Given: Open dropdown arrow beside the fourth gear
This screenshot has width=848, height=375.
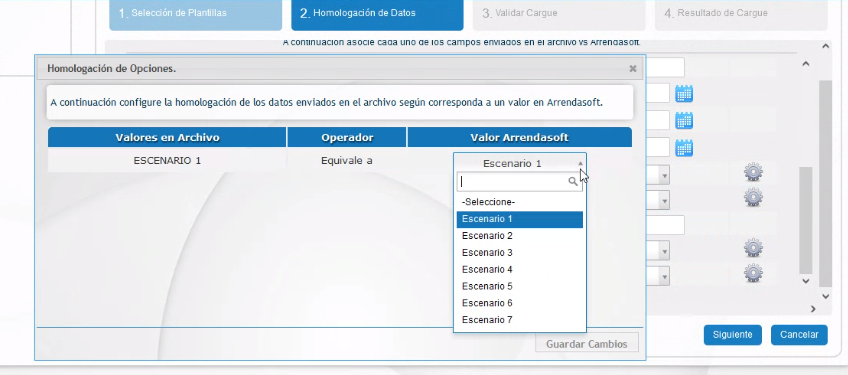Looking at the screenshot, I should click(664, 276).
